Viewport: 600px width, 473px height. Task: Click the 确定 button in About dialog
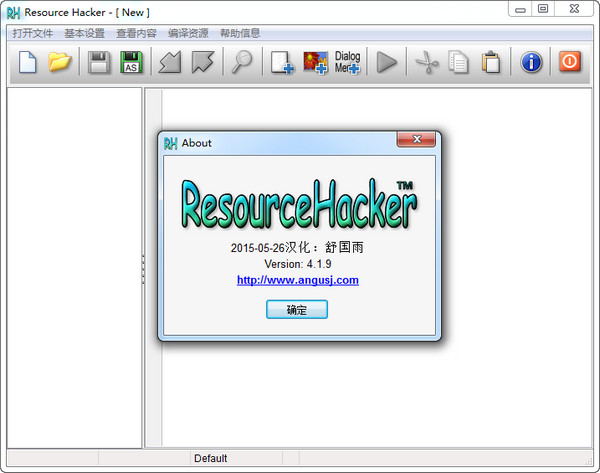coord(297,309)
